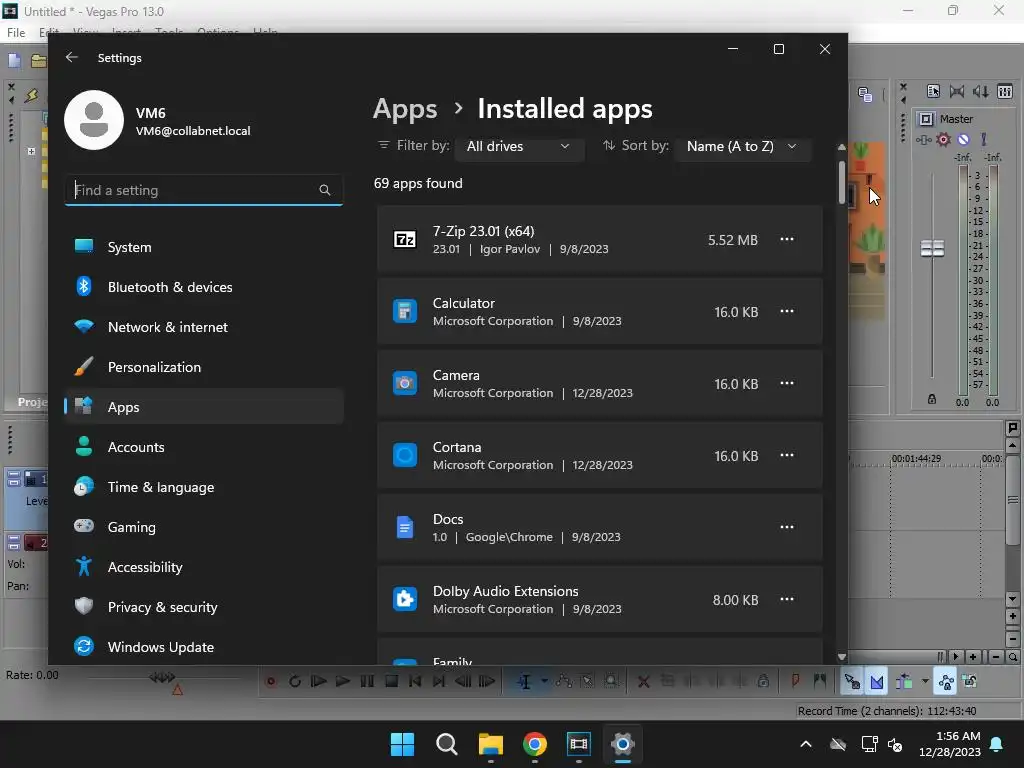Image resolution: width=1024 pixels, height=768 pixels.
Task: Open Windows Update page
Action: click(x=204, y=647)
